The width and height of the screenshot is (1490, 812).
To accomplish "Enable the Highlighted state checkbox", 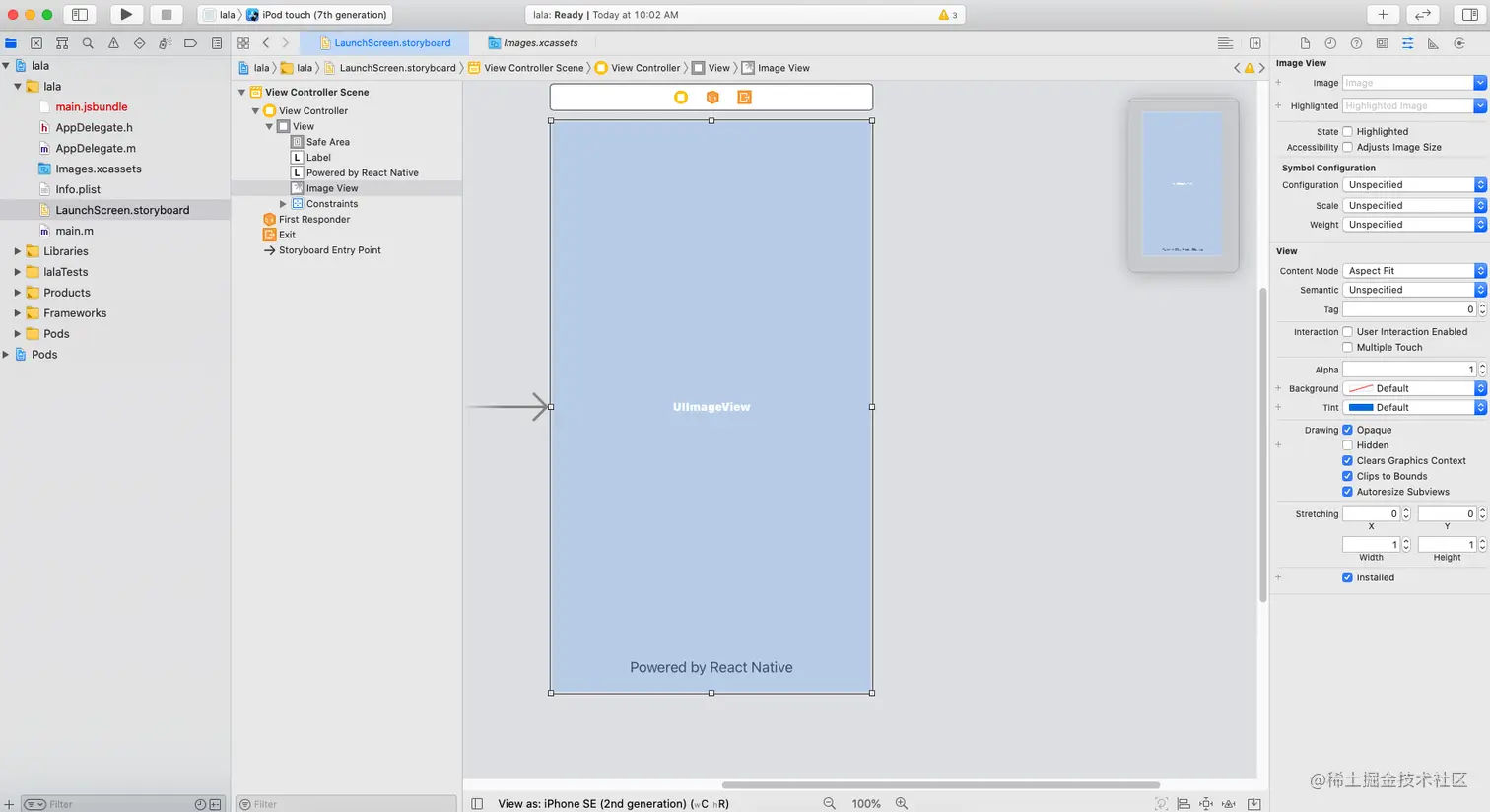I will [x=1347, y=132].
